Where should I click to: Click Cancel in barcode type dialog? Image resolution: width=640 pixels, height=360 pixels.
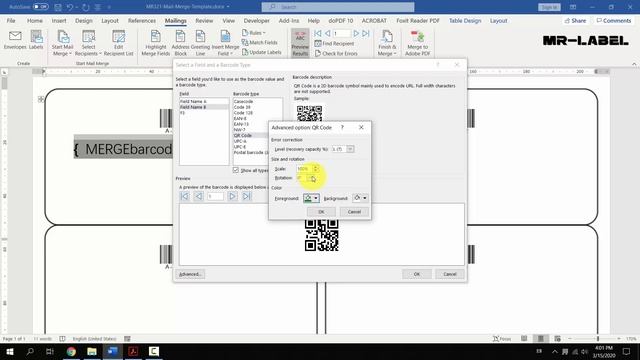pyautogui.click(x=449, y=274)
